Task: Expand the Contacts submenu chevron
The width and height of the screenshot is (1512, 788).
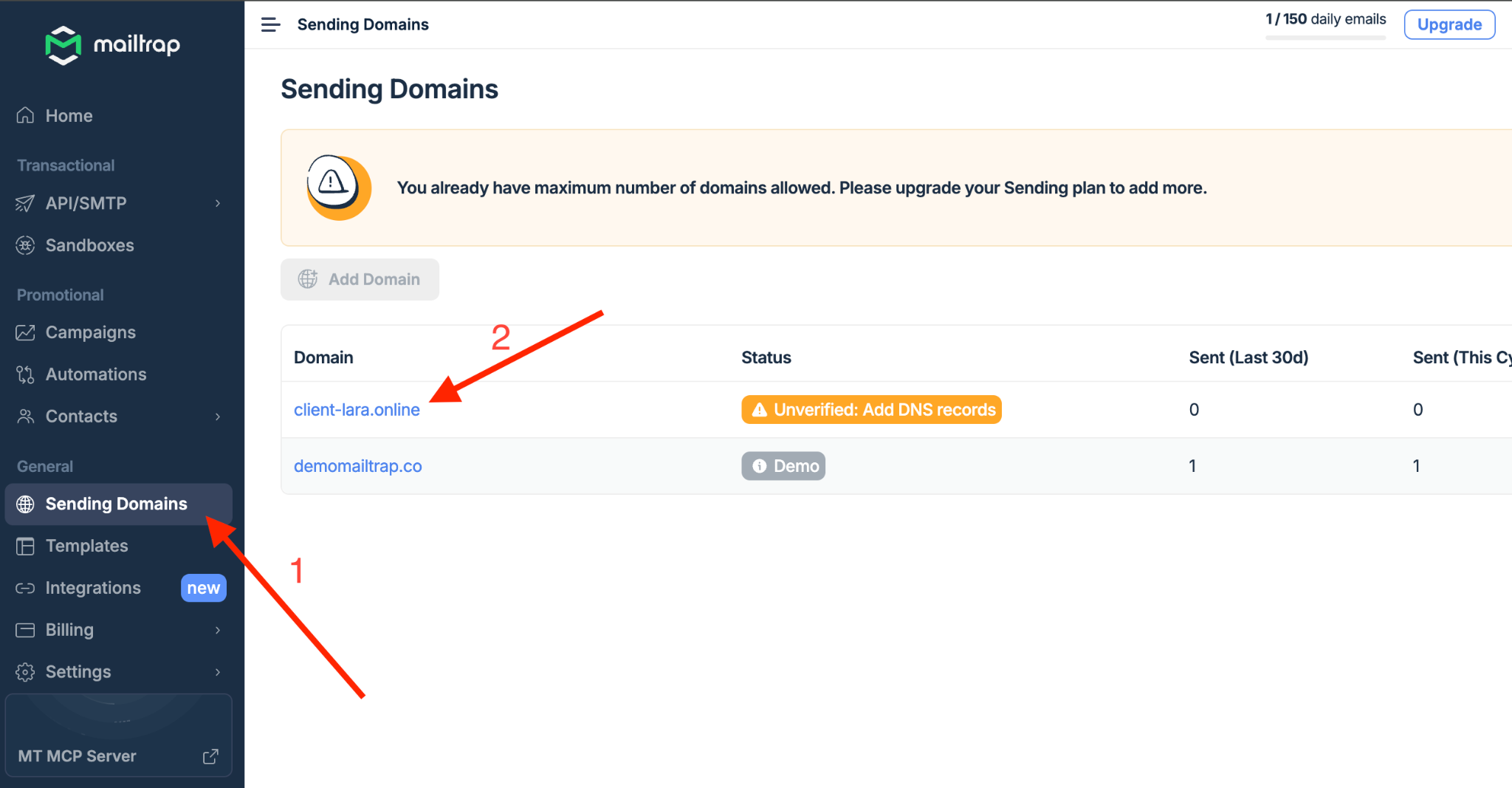Action: coord(218,417)
